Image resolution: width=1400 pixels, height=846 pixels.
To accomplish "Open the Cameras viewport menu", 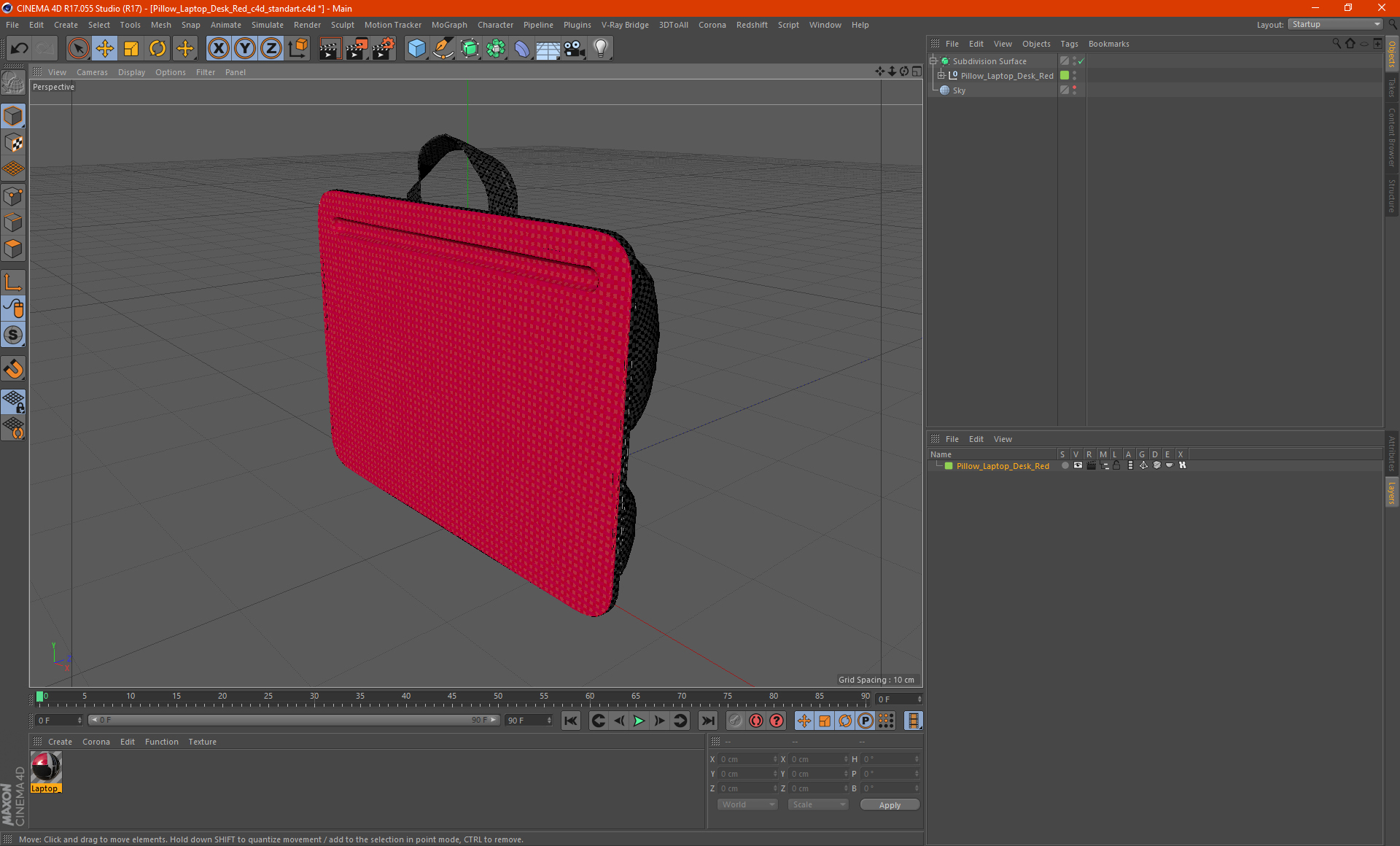I will [92, 72].
